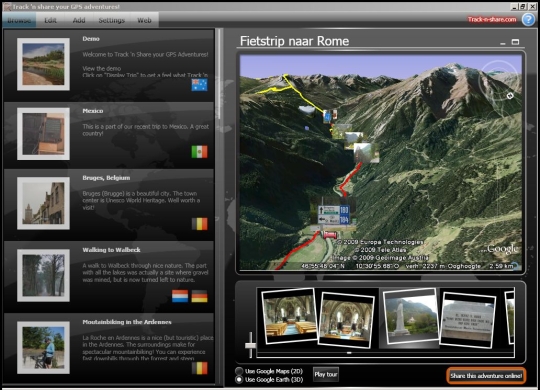The height and width of the screenshot is (390, 540).
Task: Click the Google logo on the map
Action: 502,249
